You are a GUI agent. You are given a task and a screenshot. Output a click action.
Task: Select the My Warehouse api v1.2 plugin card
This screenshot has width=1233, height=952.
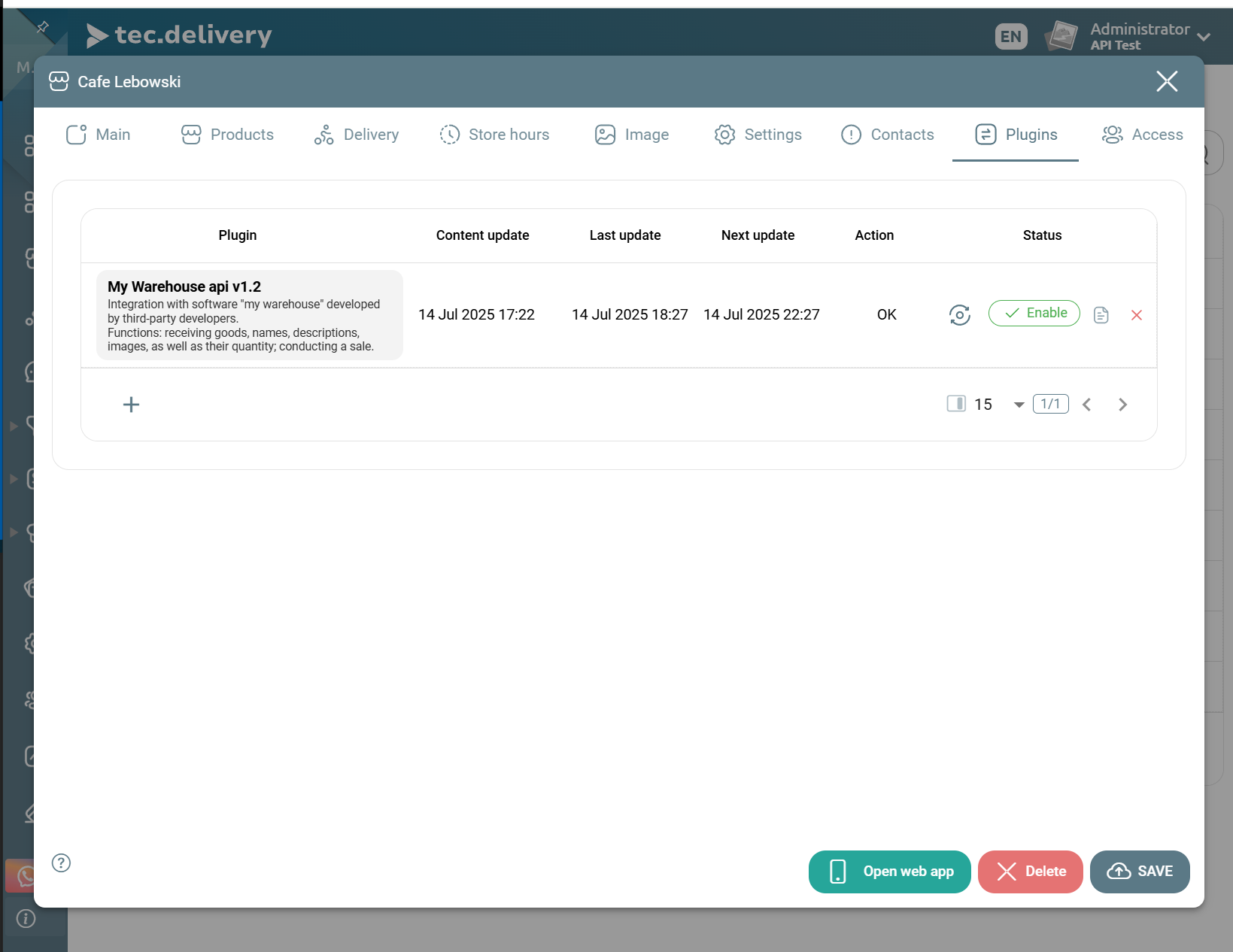[x=250, y=315]
